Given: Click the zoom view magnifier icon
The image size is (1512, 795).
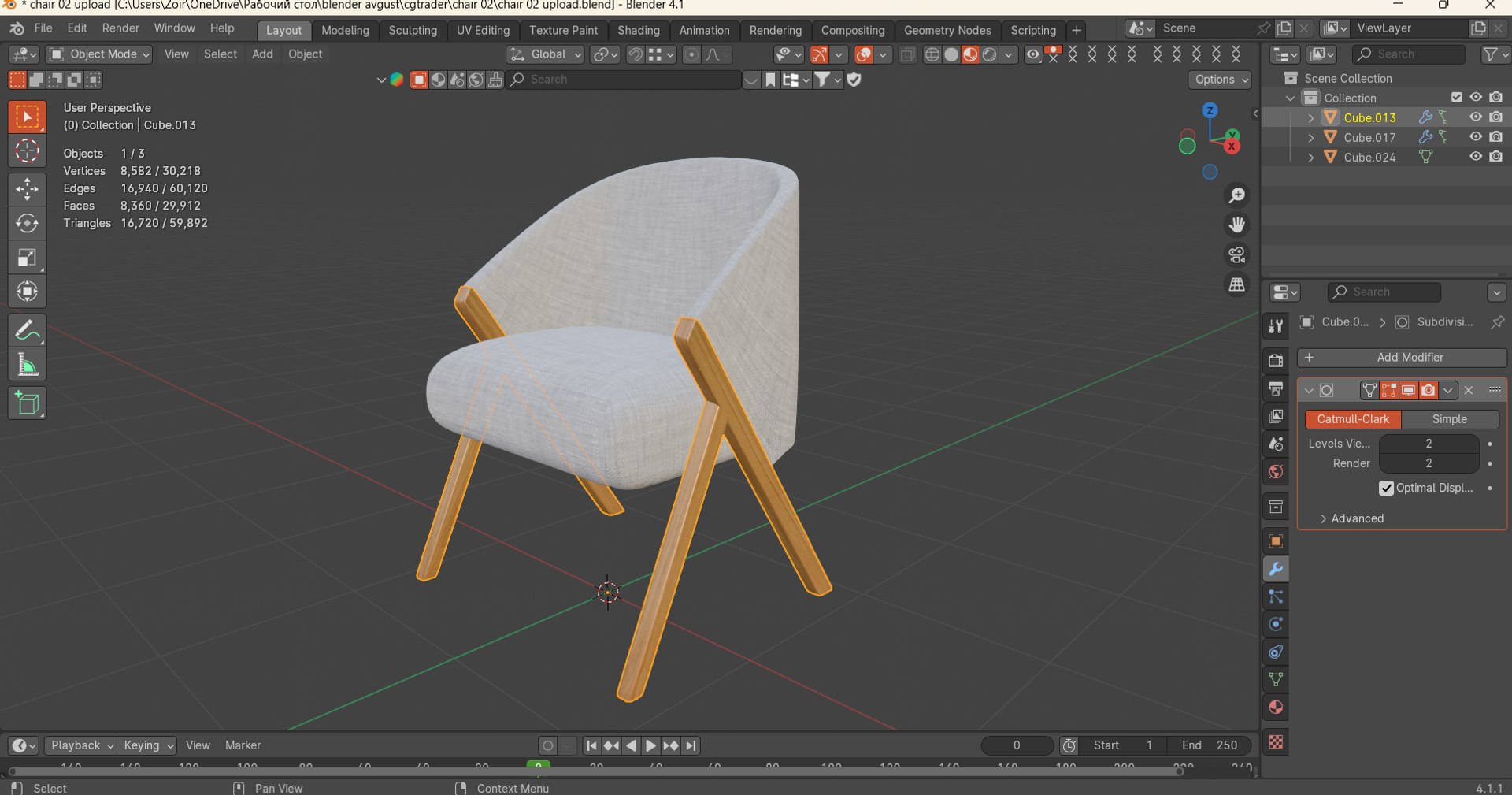Looking at the screenshot, I should coord(1237,195).
